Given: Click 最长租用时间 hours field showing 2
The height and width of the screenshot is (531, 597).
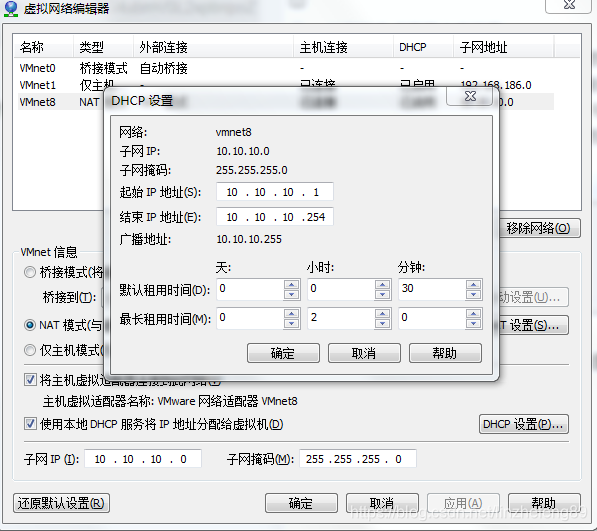Looking at the screenshot, I should click(x=341, y=318).
